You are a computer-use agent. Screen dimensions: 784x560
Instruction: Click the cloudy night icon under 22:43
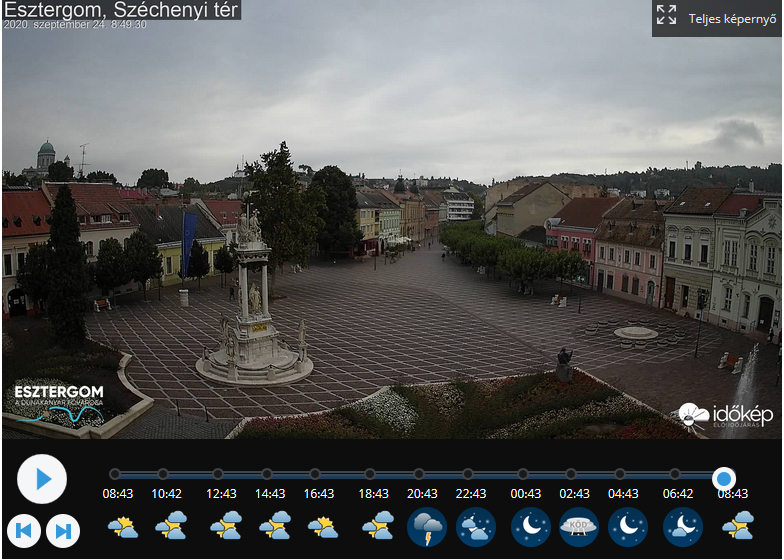click(x=476, y=527)
